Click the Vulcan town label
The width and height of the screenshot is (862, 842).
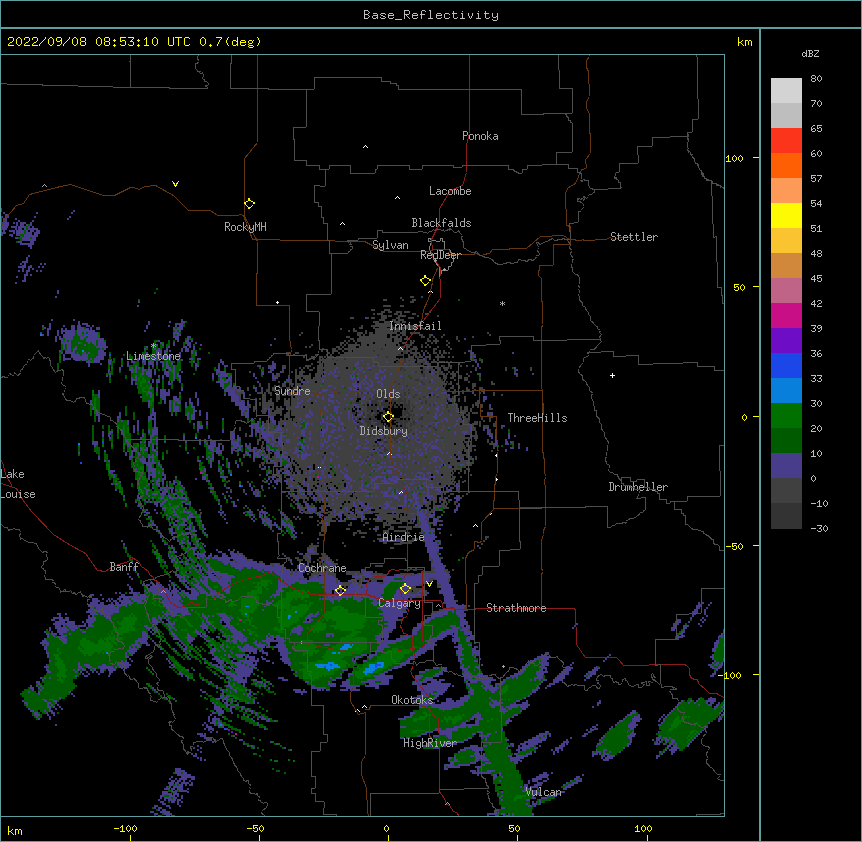(543, 792)
